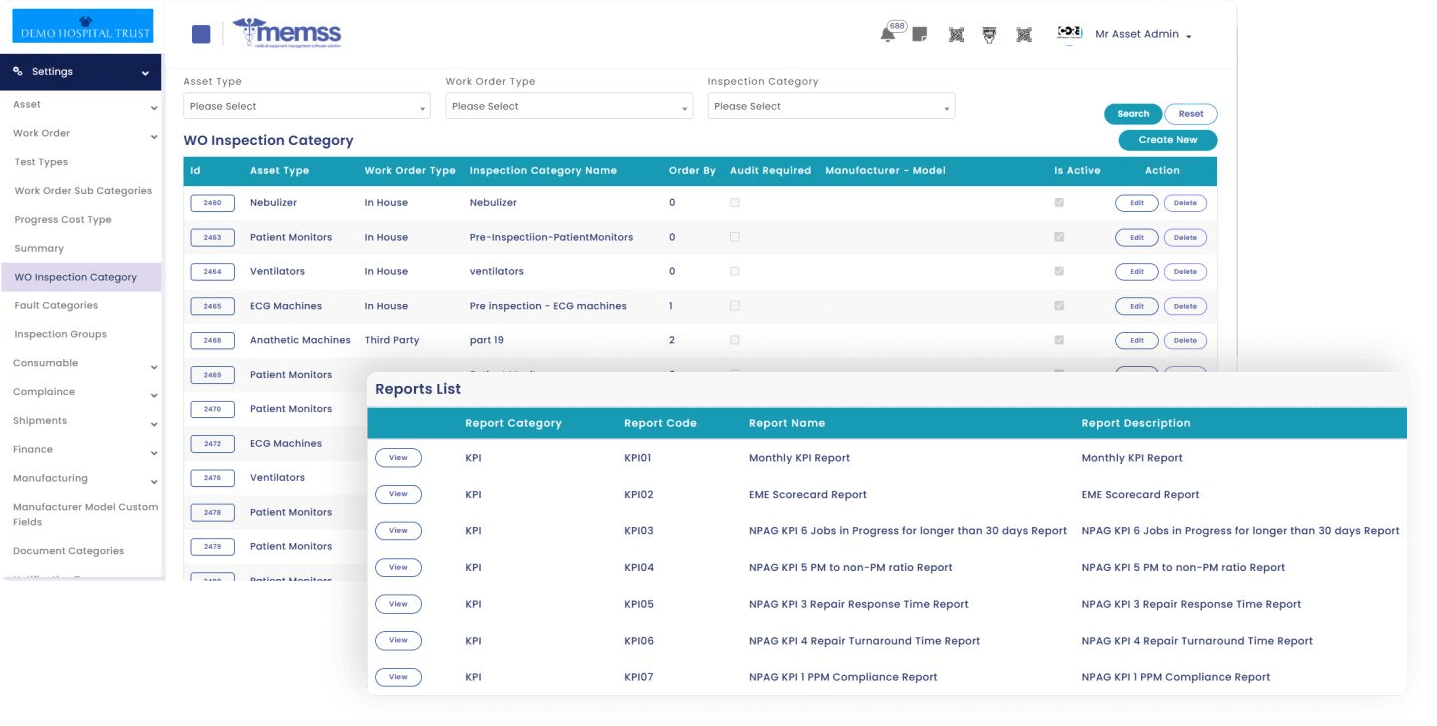Viewport: 1437px width, 726px height.
Task: Toggle Is Active checkbox for Ventilators row
Action: pos(1059,271)
